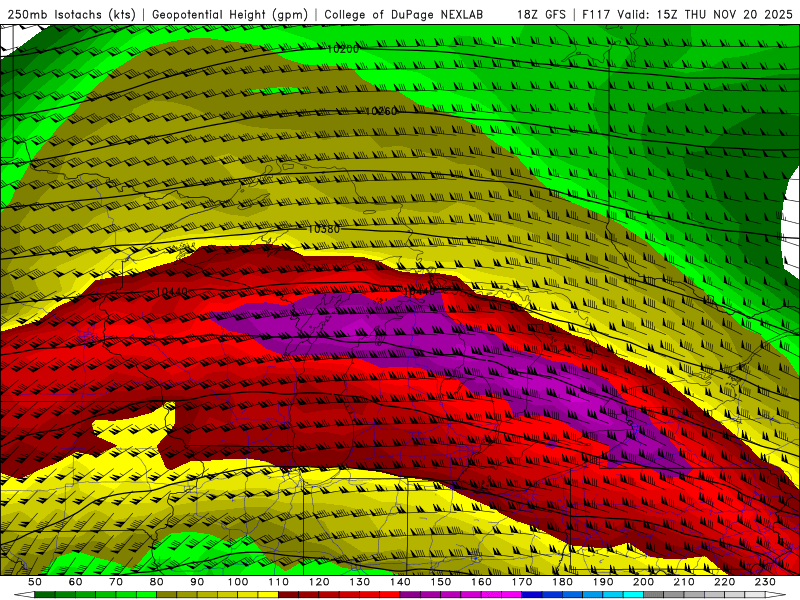Click the 150 tick on the color scale
Image resolution: width=800 pixels, height=600 pixels.
[x=441, y=582]
